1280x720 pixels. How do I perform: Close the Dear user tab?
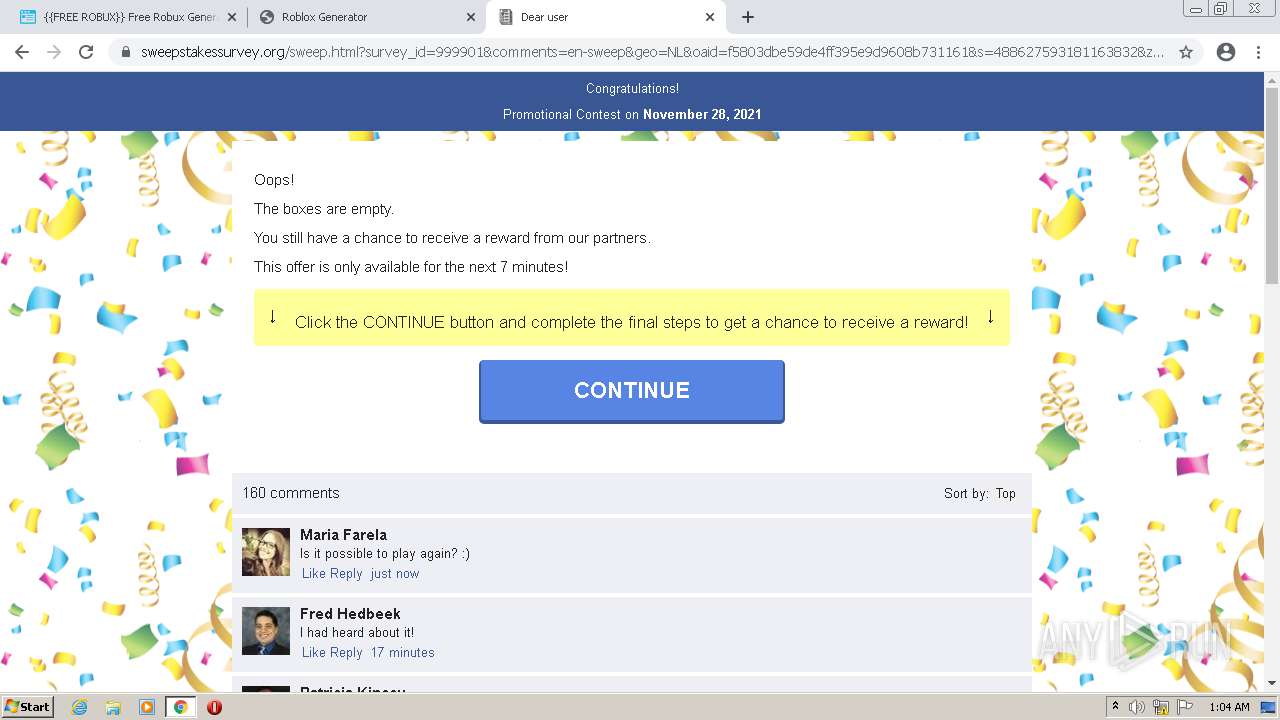pos(710,17)
